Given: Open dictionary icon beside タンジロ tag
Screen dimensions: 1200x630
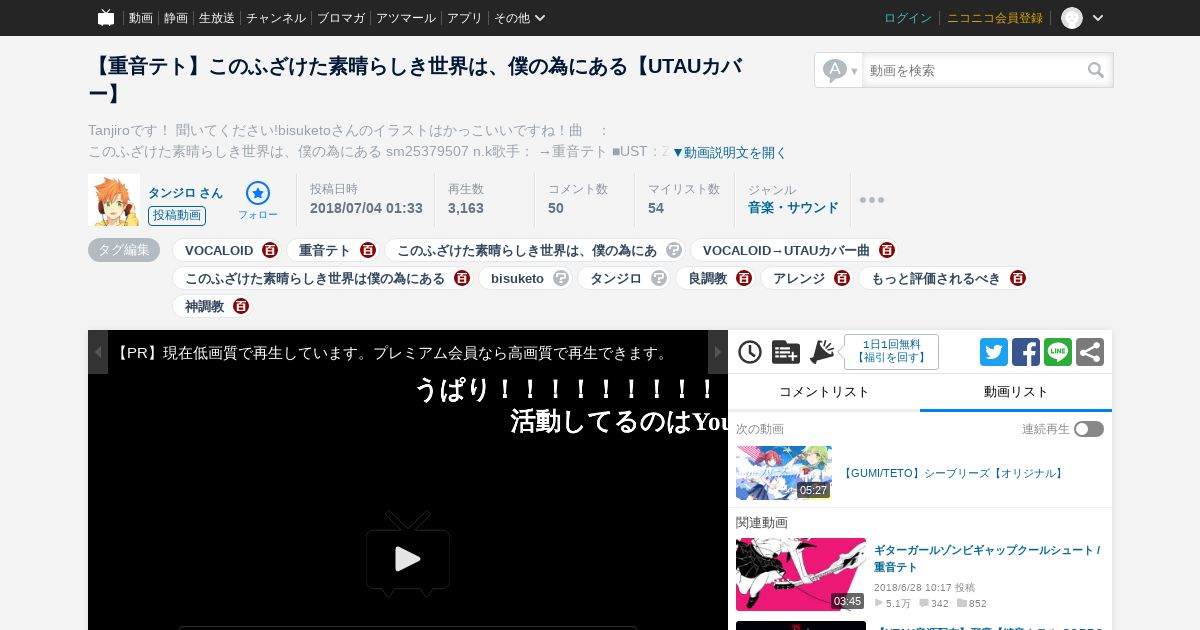Looking at the screenshot, I should (659, 278).
